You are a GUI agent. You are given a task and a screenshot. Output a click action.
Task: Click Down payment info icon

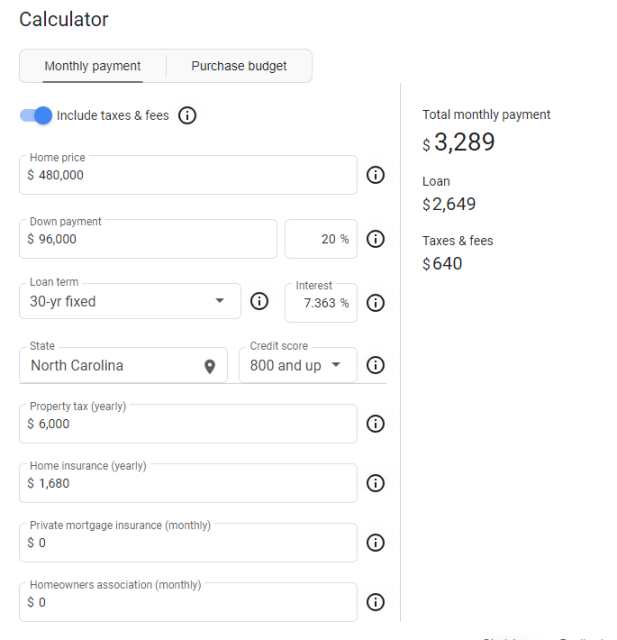click(375, 239)
